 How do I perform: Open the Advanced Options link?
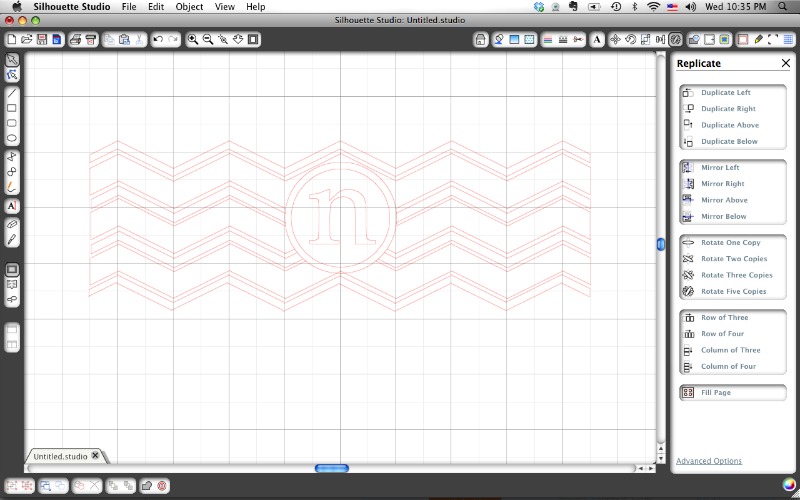pos(709,461)
